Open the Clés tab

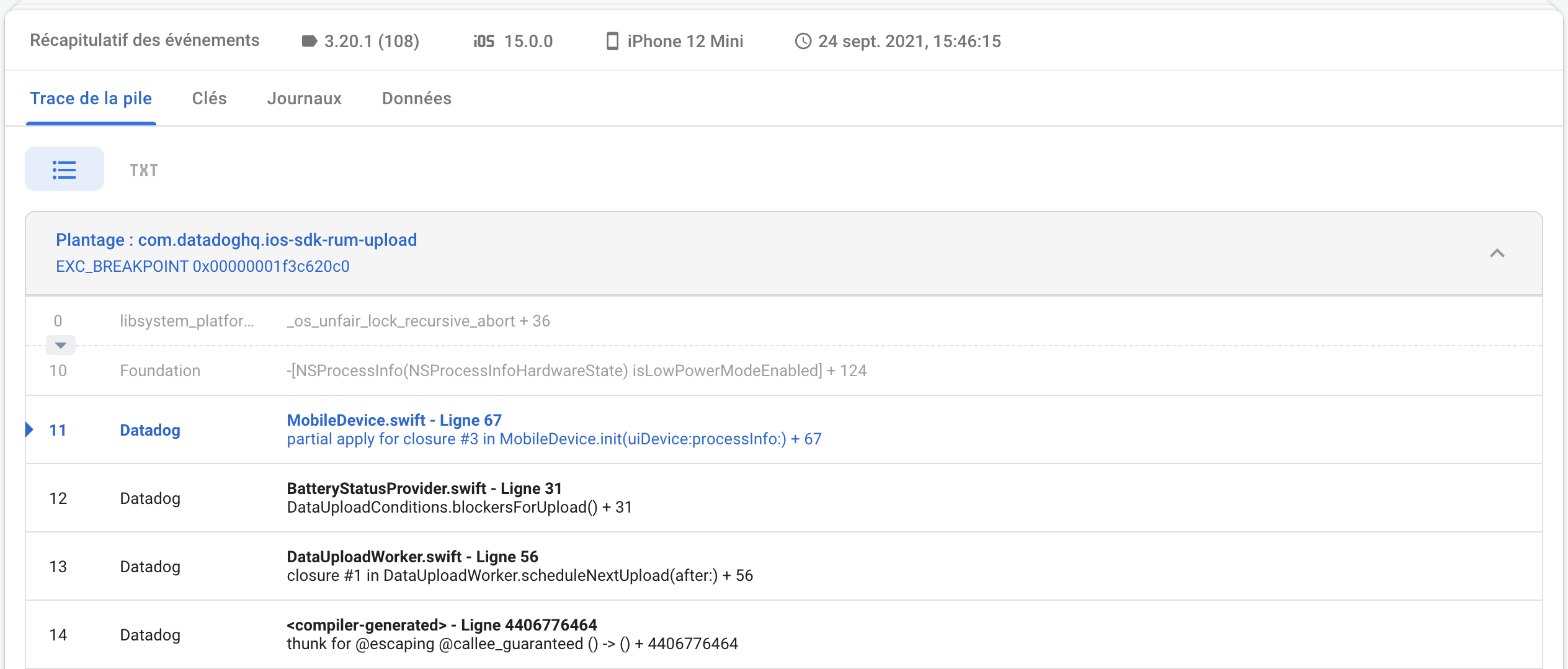pos(210,98)
